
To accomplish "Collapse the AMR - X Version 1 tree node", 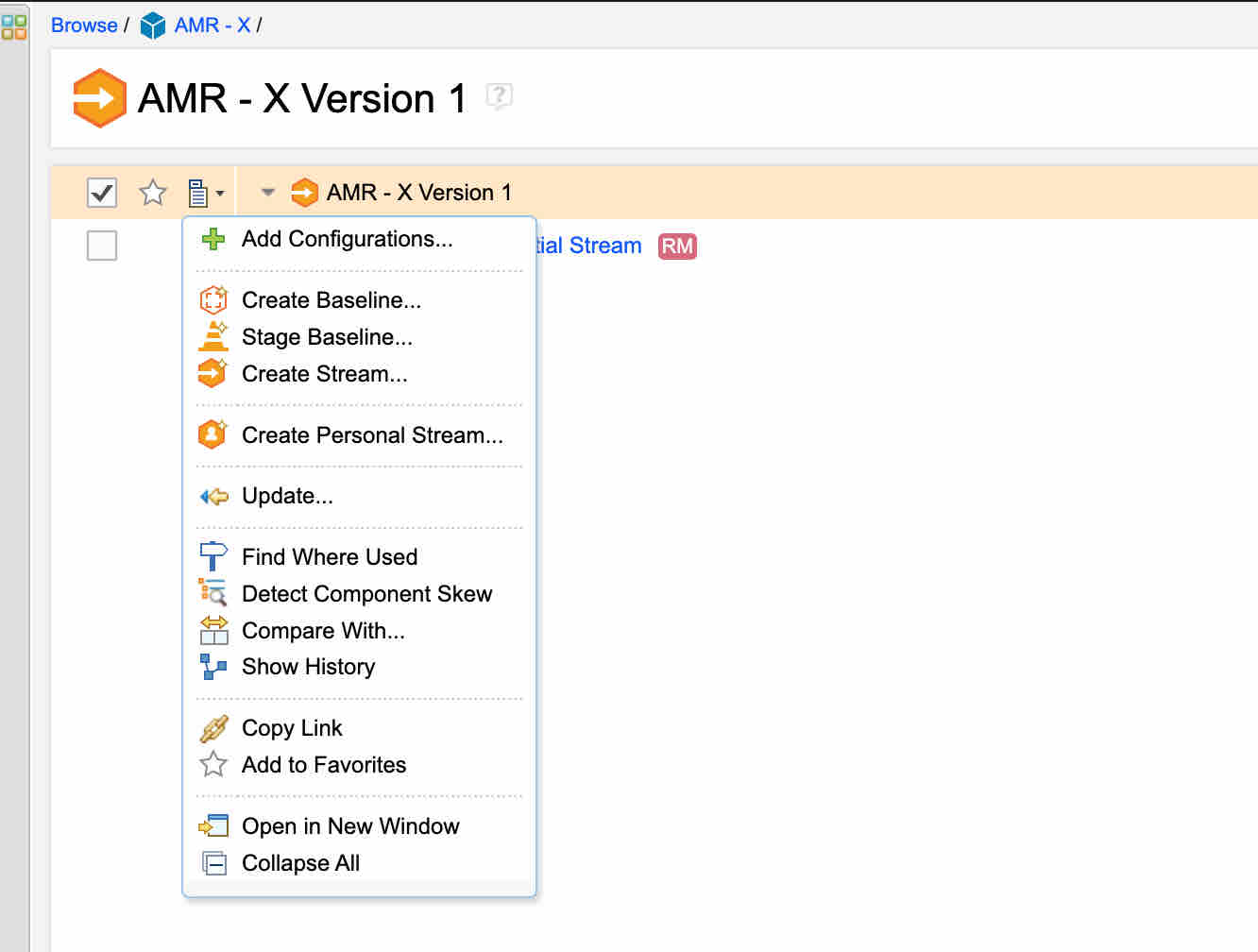I will (x=268, y=193).
